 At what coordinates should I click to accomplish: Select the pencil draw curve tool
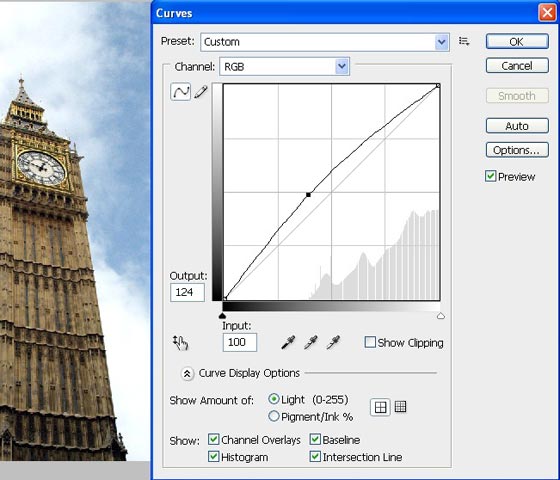[201, 92]
